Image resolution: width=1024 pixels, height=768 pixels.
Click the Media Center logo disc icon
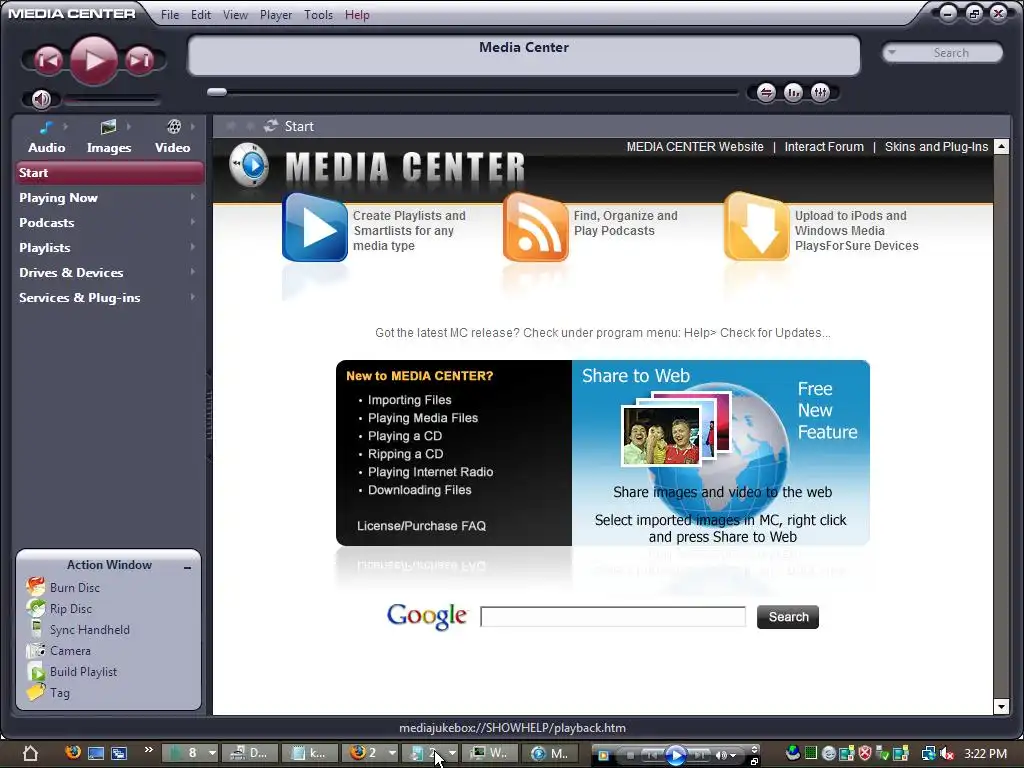[249, 164]
